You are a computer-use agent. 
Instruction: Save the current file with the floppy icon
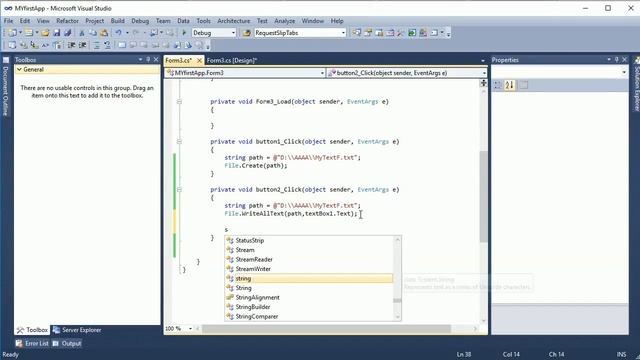57,33
